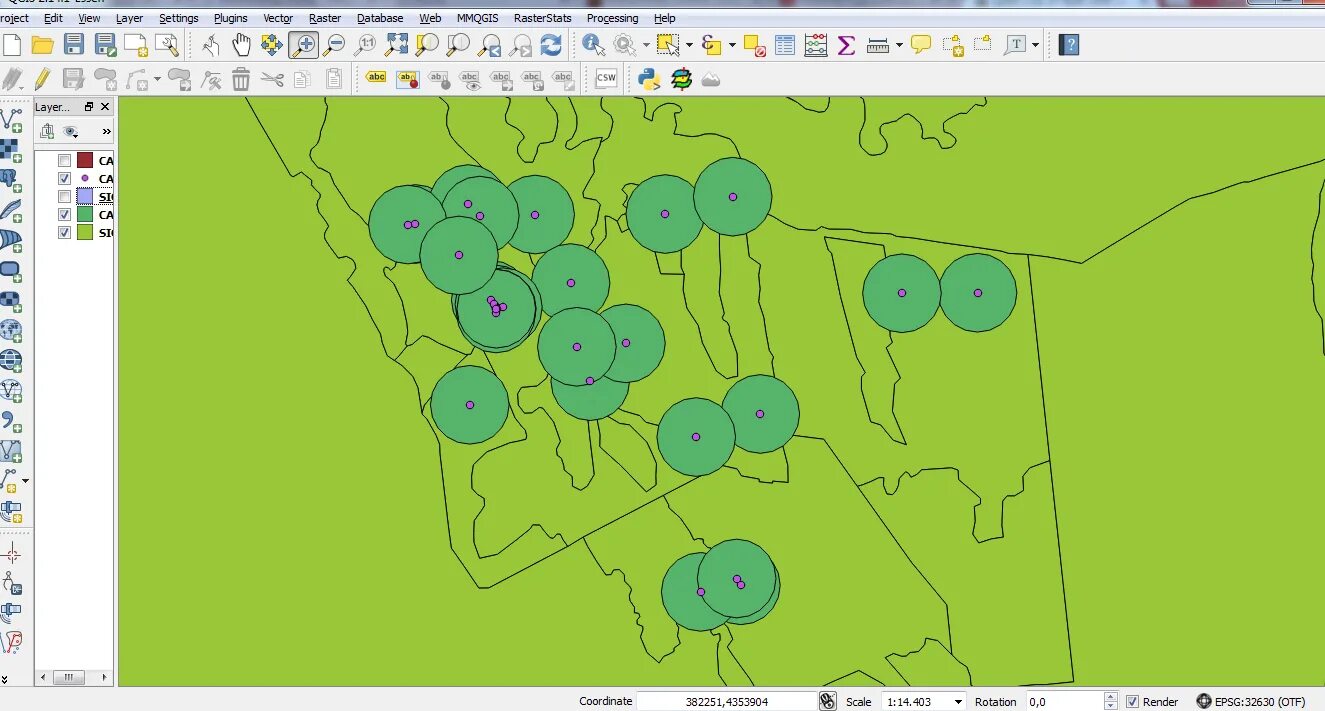Toggle extents display button beside the coordinate field
The width and height of the screenshot is (1325, 711).
827,701
